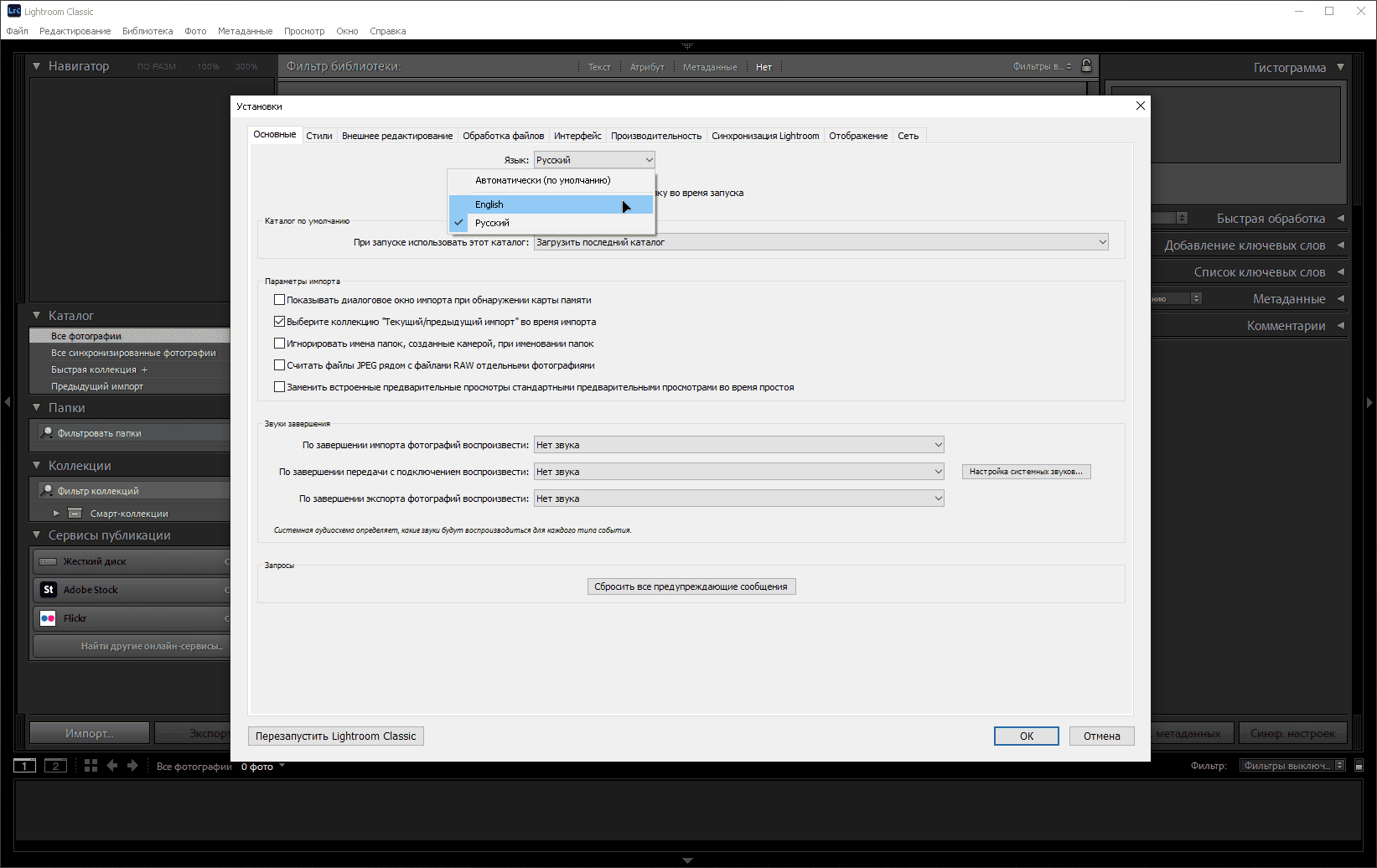
Task: Click Импорт button in library
Action: click(90, 733)
